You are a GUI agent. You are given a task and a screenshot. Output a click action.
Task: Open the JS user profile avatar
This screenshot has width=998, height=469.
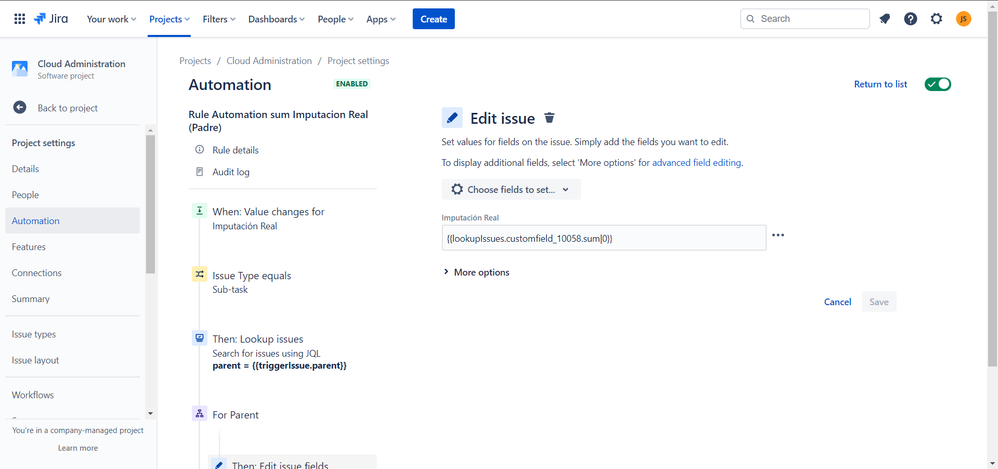click(x=964, y=18)
